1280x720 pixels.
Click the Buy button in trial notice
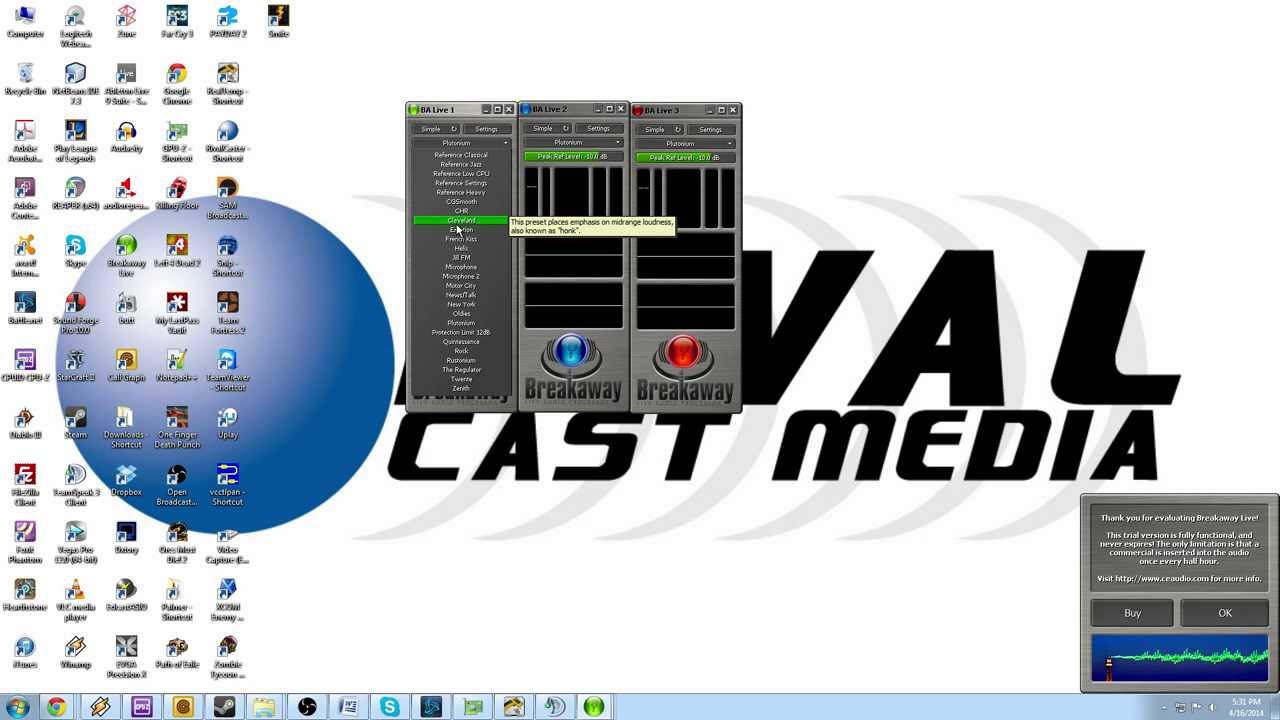click(1132, 613)
